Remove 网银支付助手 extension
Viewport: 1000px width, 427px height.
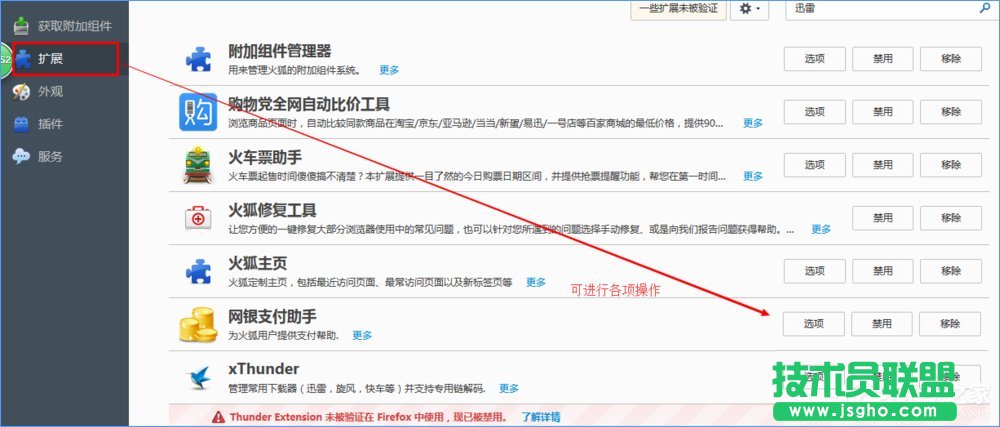pos(950,324)
